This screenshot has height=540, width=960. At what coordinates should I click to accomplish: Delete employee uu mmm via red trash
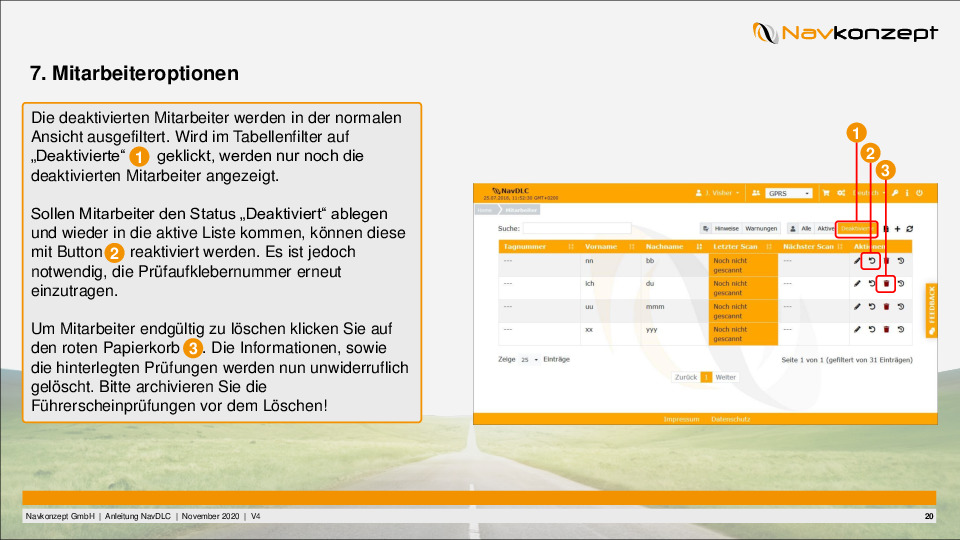pos(886,307)
